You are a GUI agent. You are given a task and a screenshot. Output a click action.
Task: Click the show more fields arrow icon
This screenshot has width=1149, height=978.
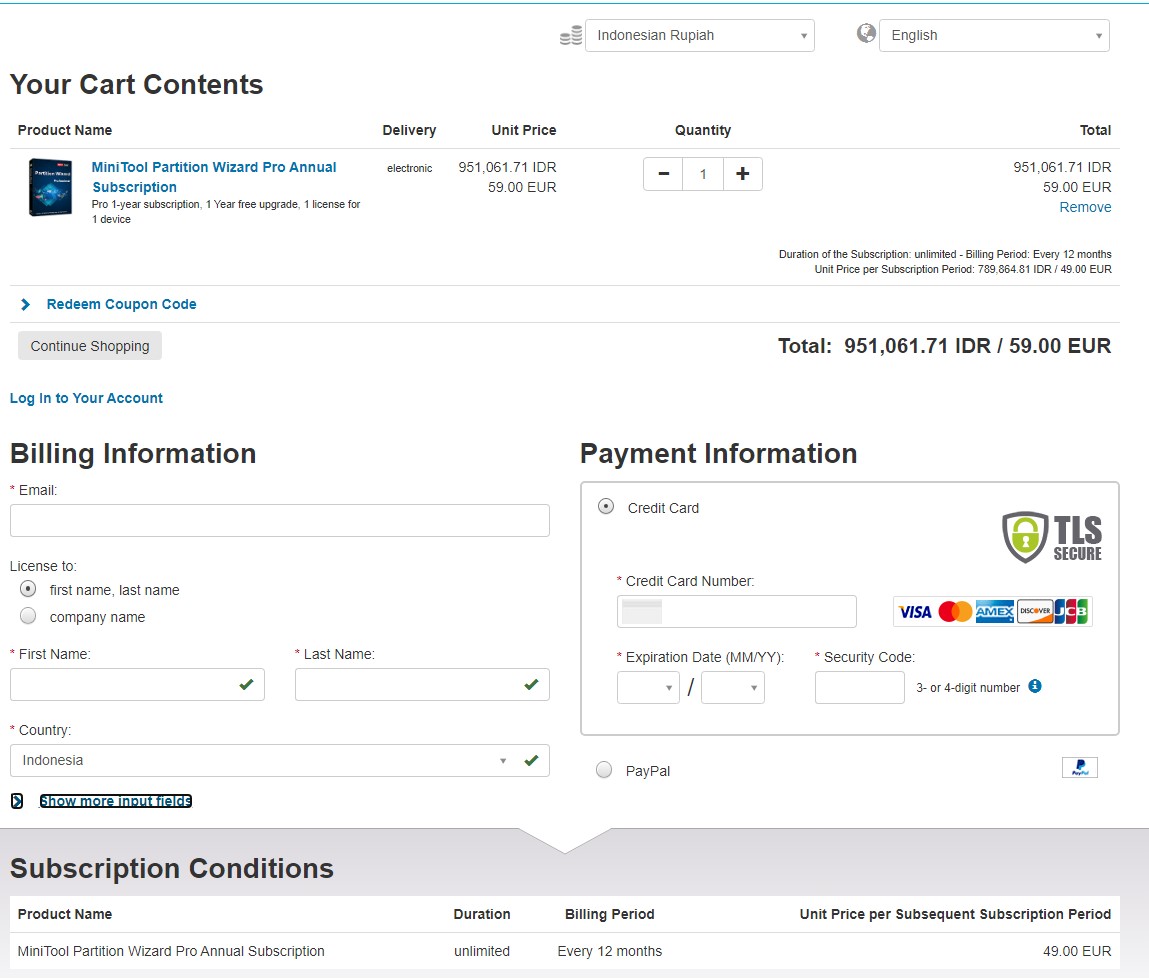tap(17, 801)
